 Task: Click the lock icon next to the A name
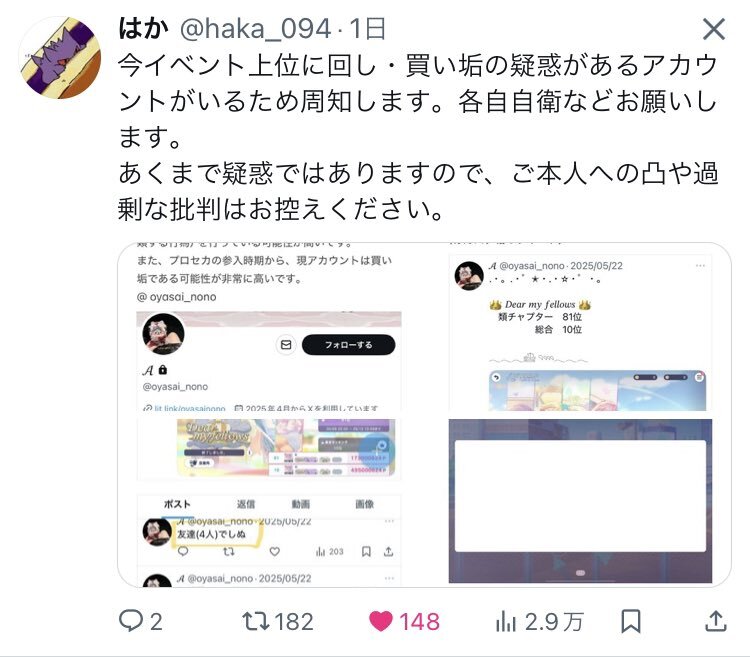[x=163, y=369]
